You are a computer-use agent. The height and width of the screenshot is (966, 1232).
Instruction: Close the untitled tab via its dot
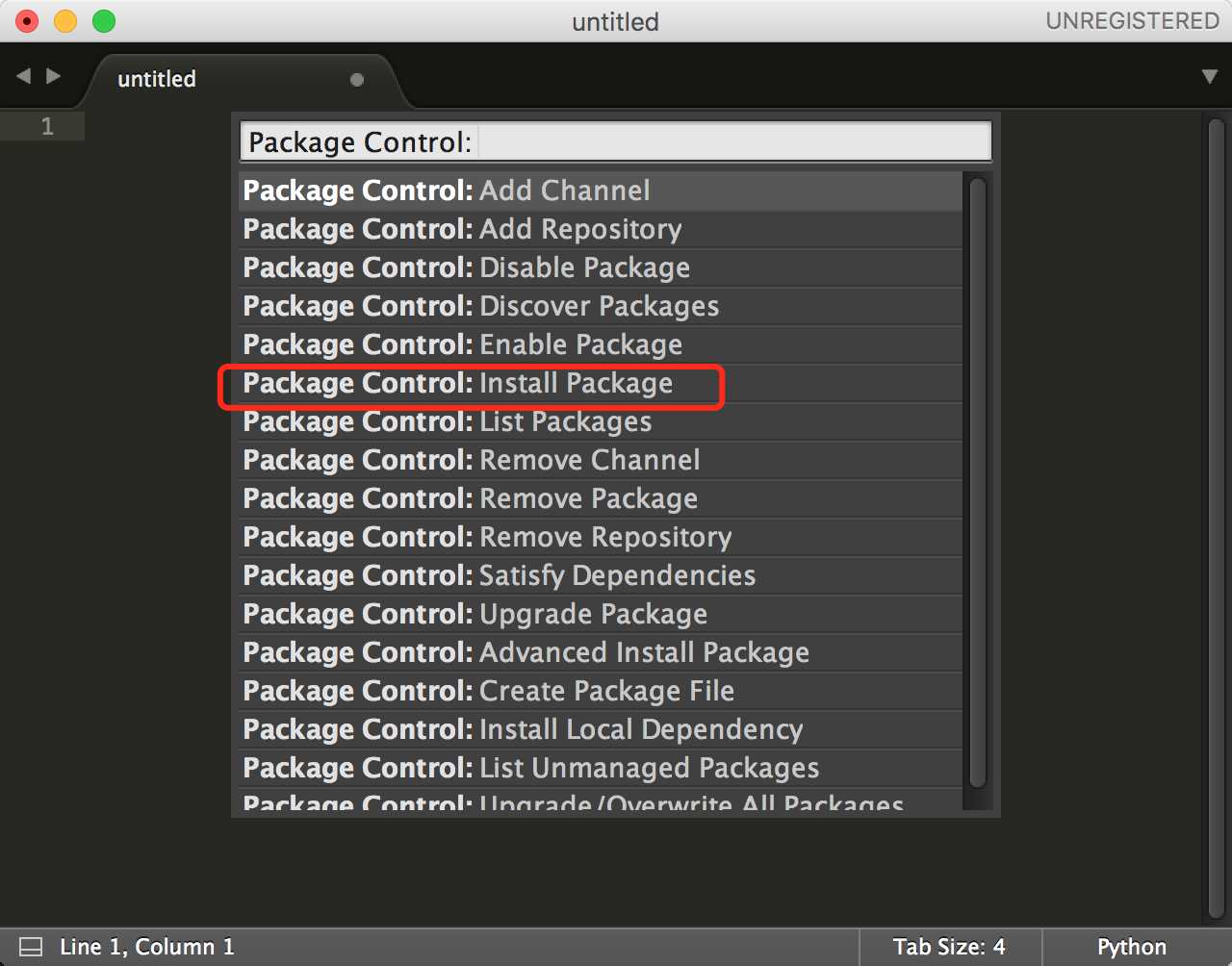click(357, 80)
